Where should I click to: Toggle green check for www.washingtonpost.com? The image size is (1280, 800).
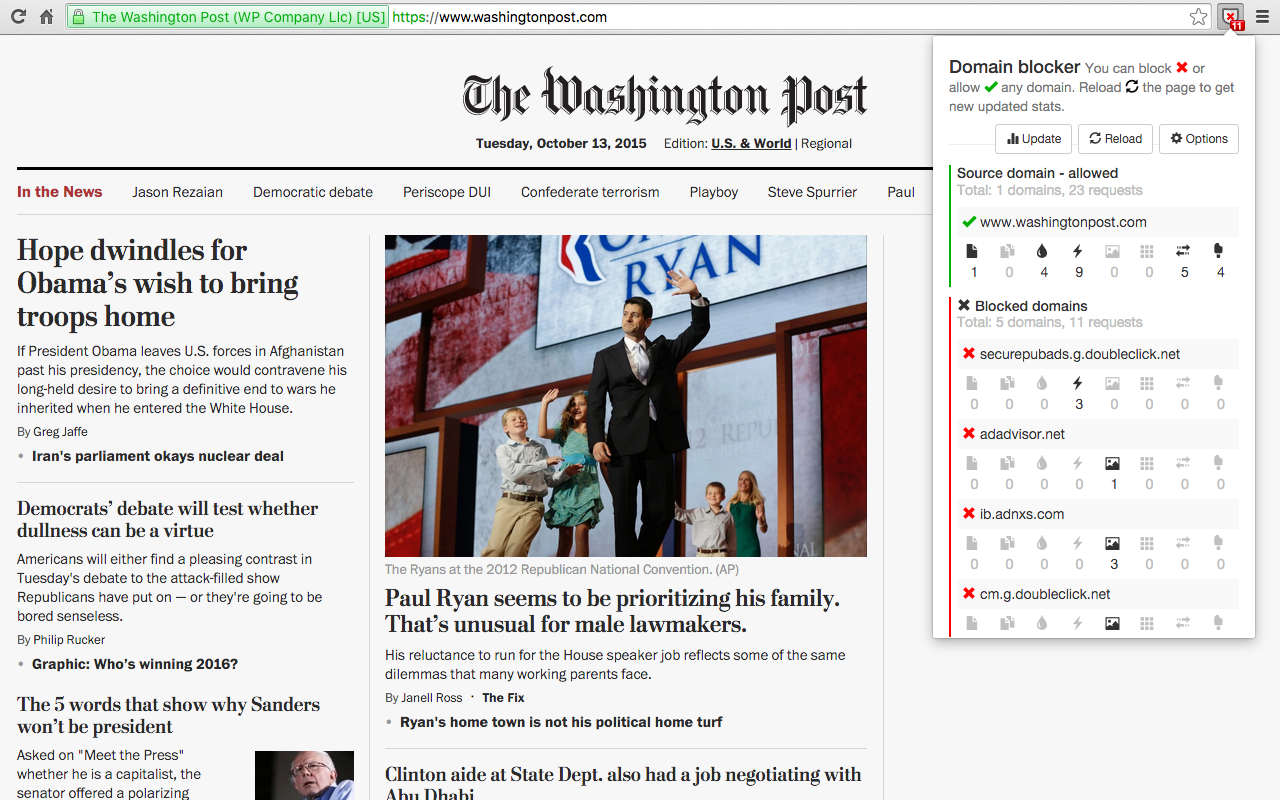pos(968,222)
